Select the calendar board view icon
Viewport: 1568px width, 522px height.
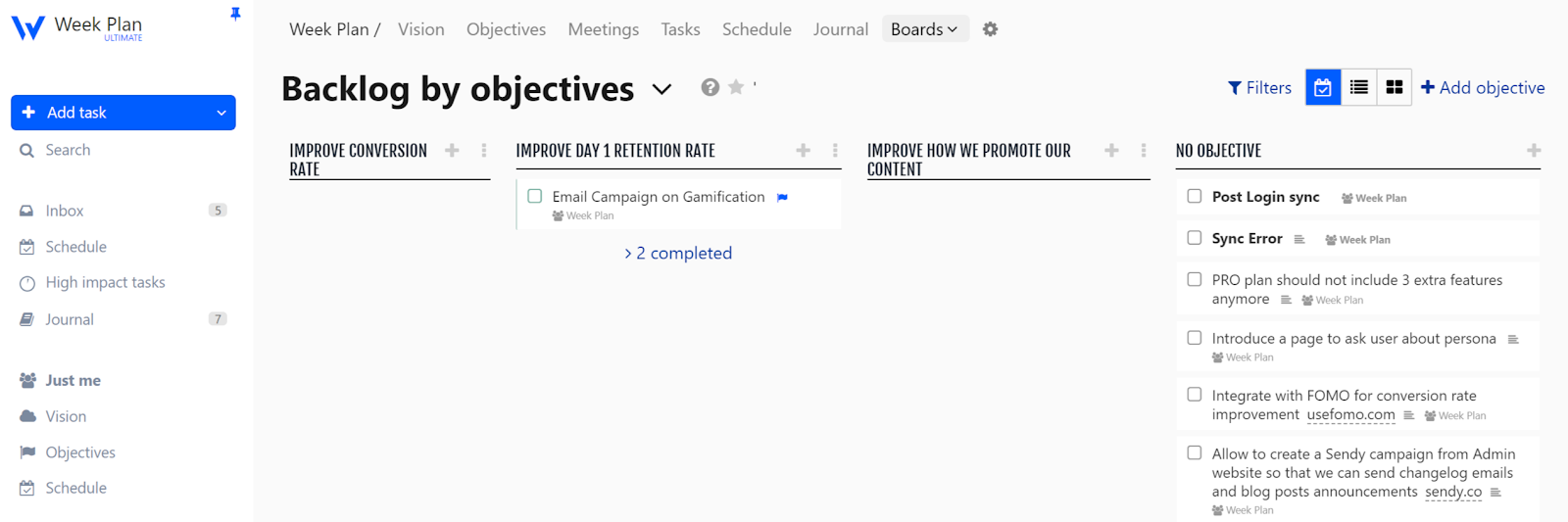pyautogui.click(x=1323, y=87)
